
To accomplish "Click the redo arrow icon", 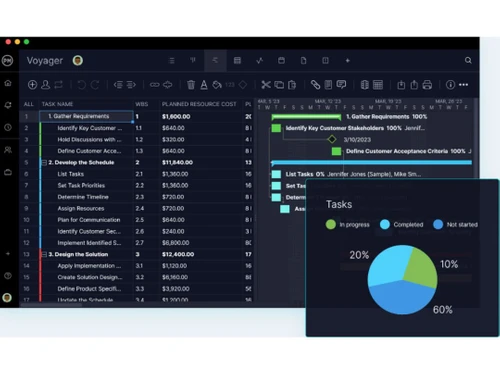I will pyautogui.click(x=95, y=85).
